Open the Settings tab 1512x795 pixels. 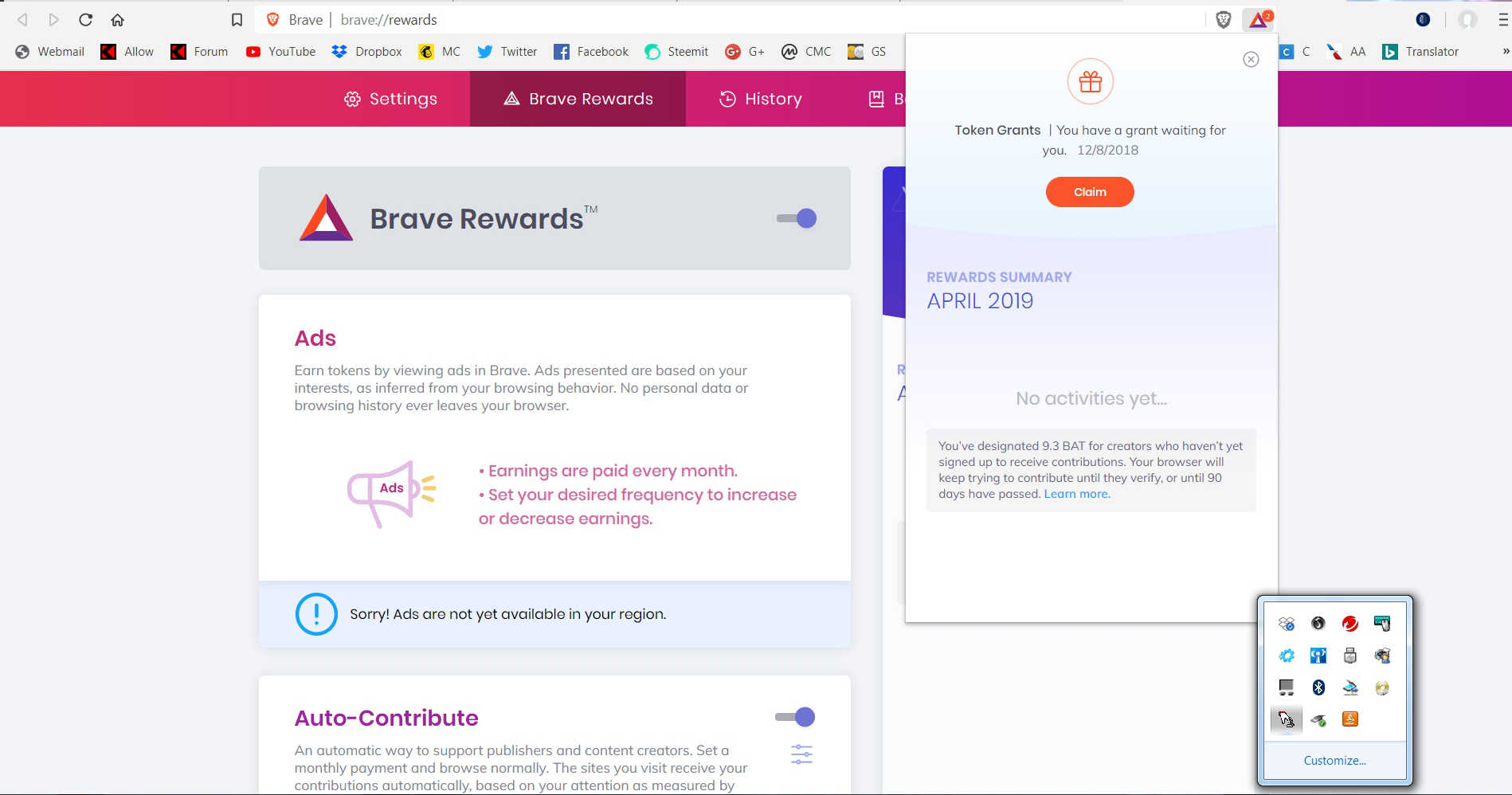coord(390,99)
